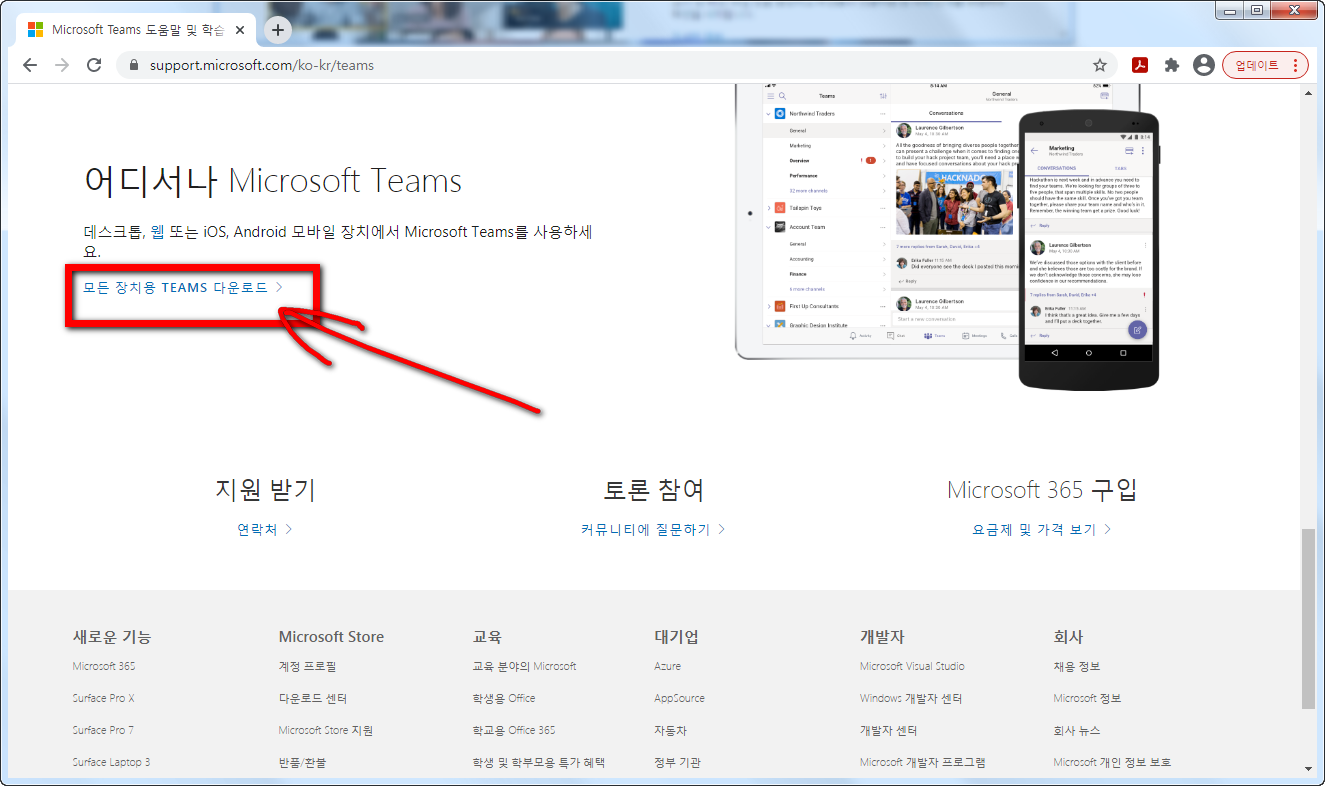The image size is (1325, 786).
Task: Click the 개발자 footer heading
Action: click(x=882, y=637)
